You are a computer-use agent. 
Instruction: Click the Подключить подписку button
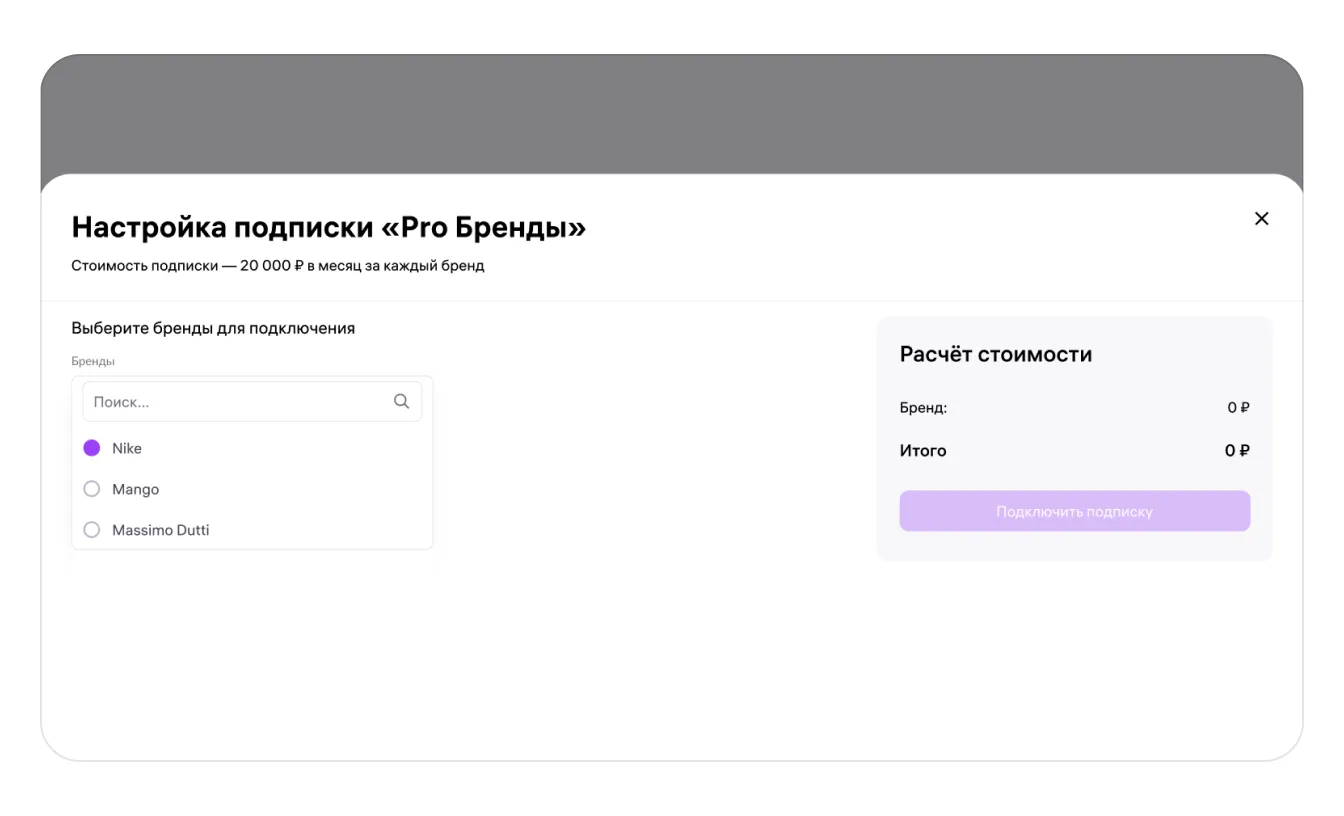(1074, 511)
